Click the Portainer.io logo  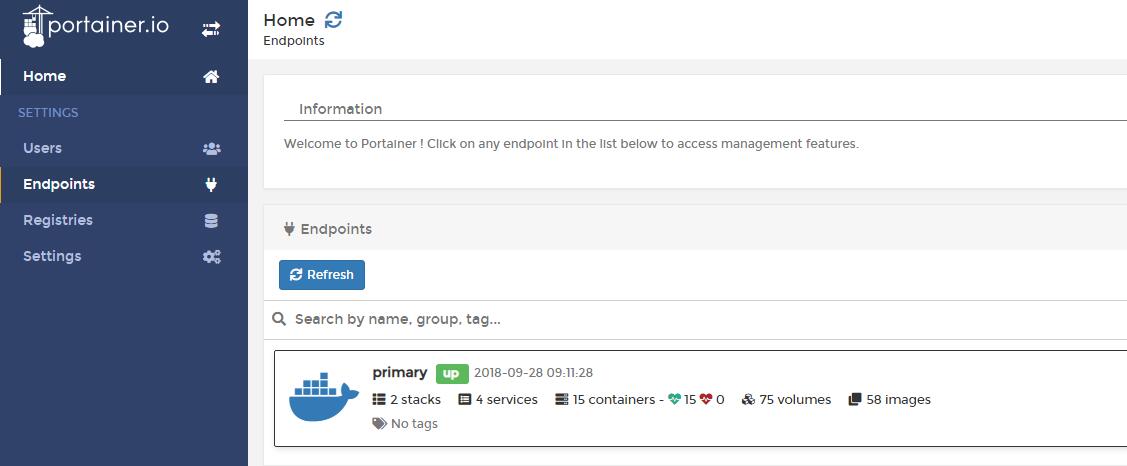[x=96, y=26]
